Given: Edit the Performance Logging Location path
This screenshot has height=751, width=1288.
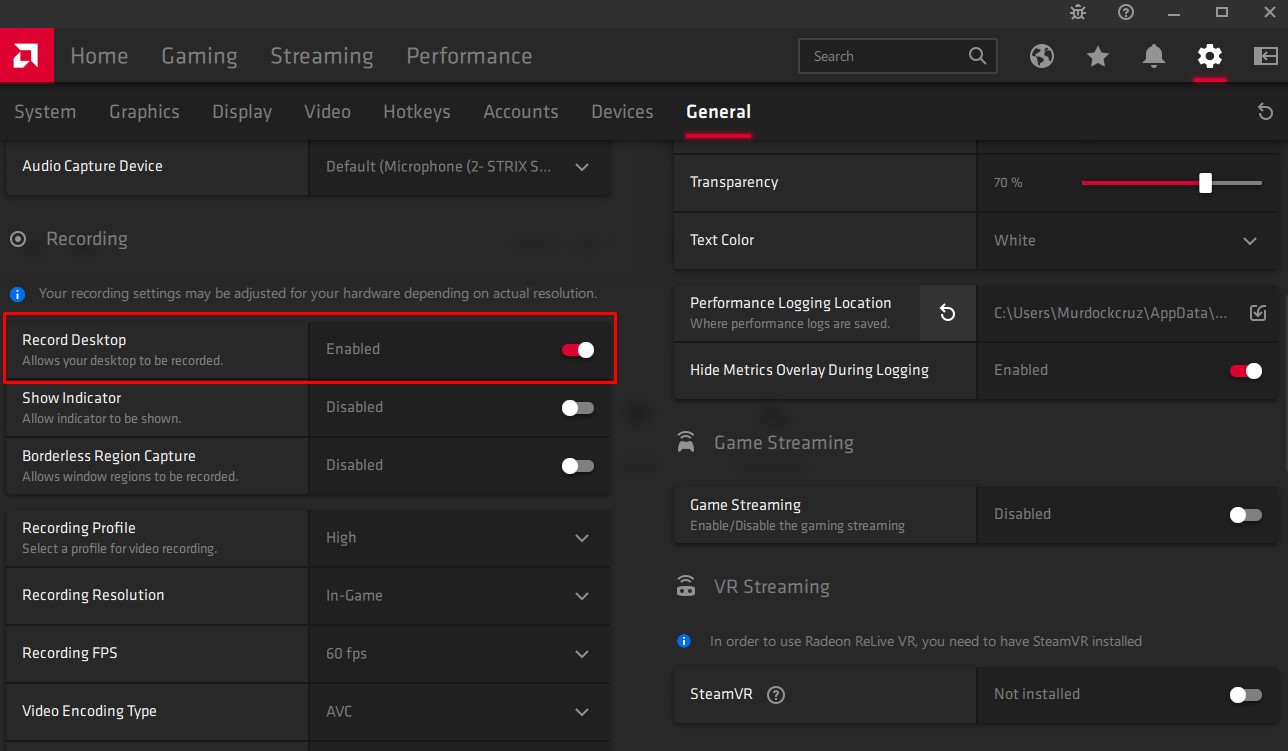Looking at the screenshot, I should pos(1258,312).
